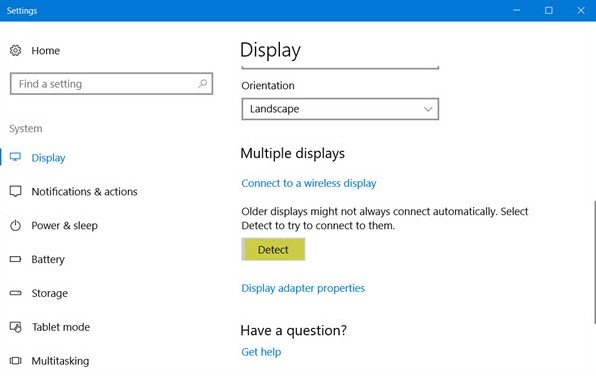This screenshot has height=376, width=596.
Task: Click the Notifications & actions speech bubble icon
Action: click(16, 191)
